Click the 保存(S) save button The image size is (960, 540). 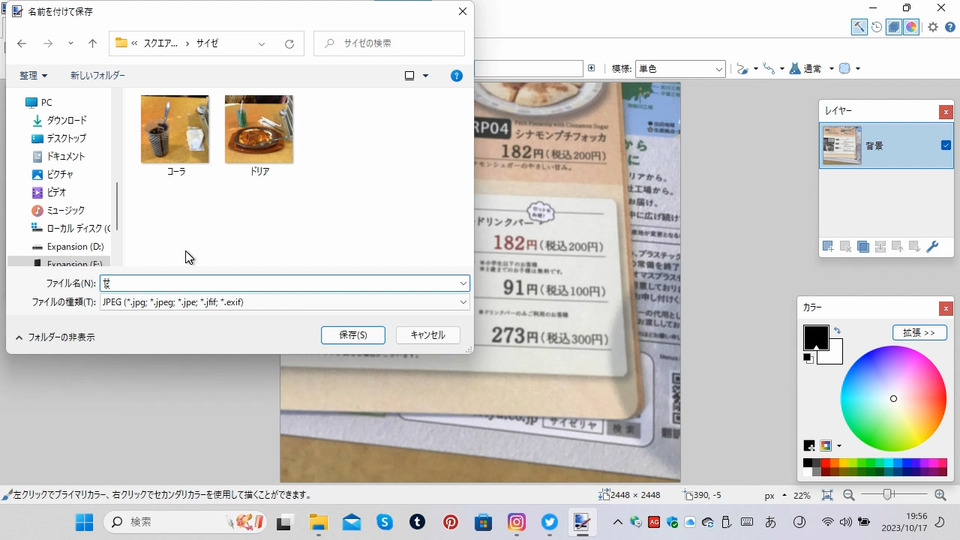coord(353,335)
